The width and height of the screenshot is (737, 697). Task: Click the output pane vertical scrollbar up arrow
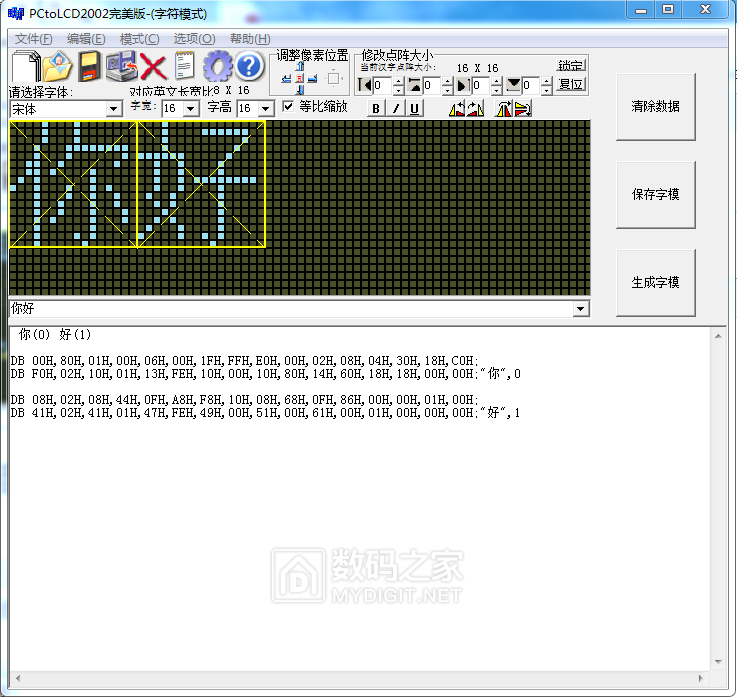point(718,336)
